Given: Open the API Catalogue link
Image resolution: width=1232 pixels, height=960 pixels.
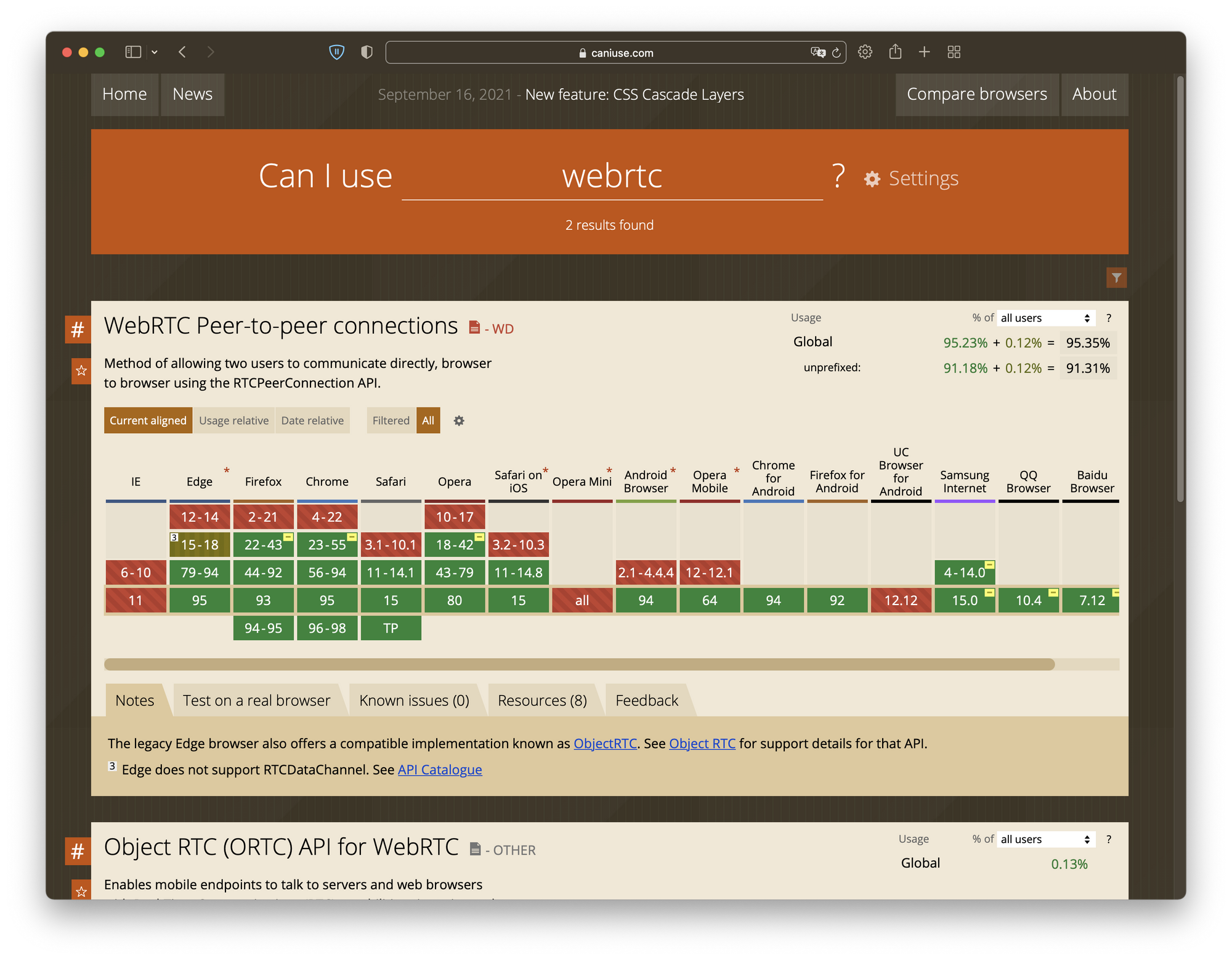Looking at the screenshot, I should 440,770.
